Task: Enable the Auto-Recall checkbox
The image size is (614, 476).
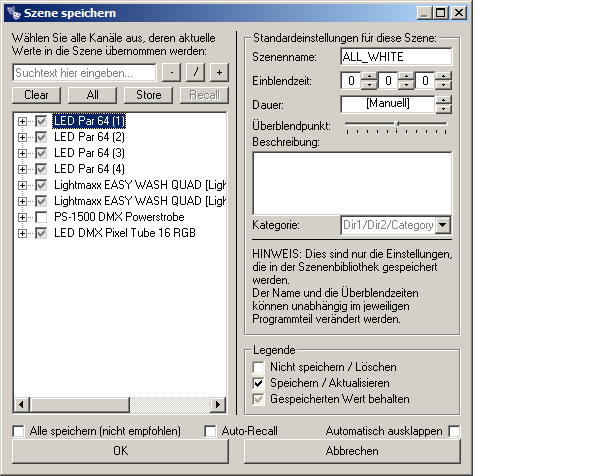Action: coord(210,431)
